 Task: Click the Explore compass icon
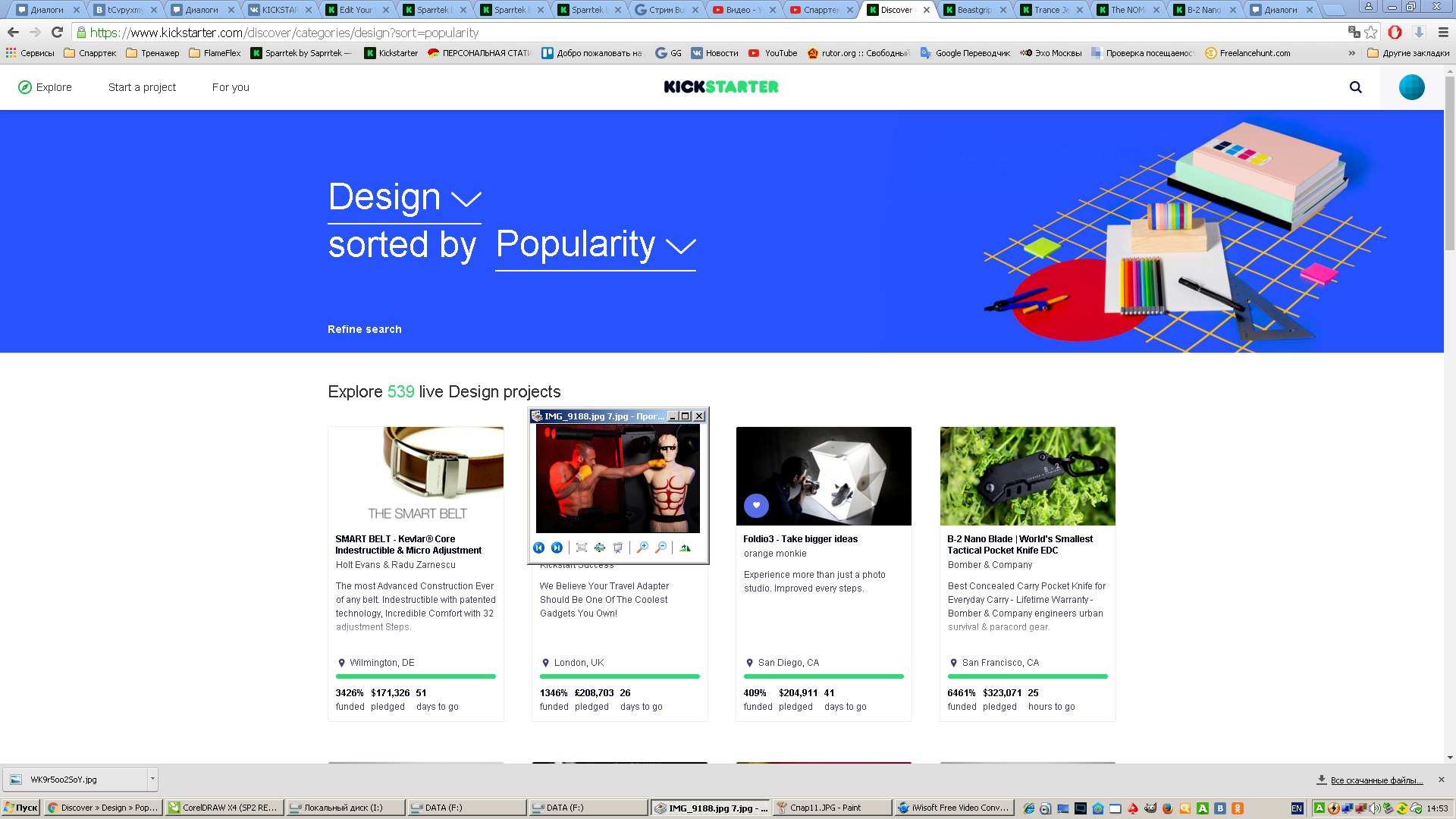(25, 87)
